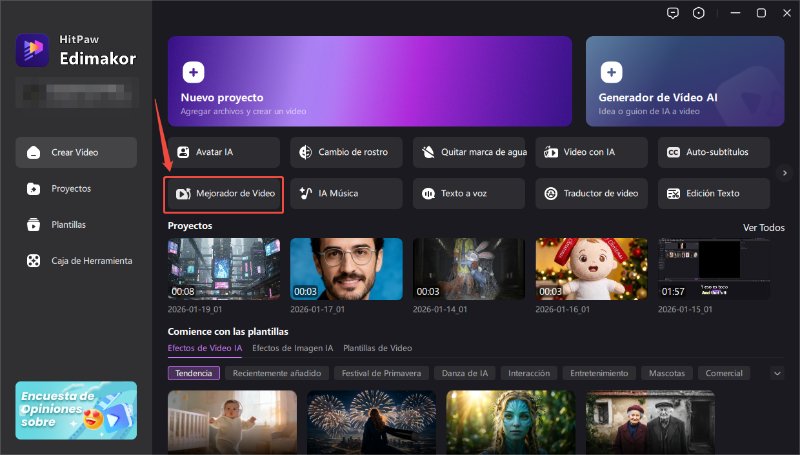Select the Tendencia filter chip
Image resolution: width=800 pixels, height=455 pixels.
pos(194,373)
